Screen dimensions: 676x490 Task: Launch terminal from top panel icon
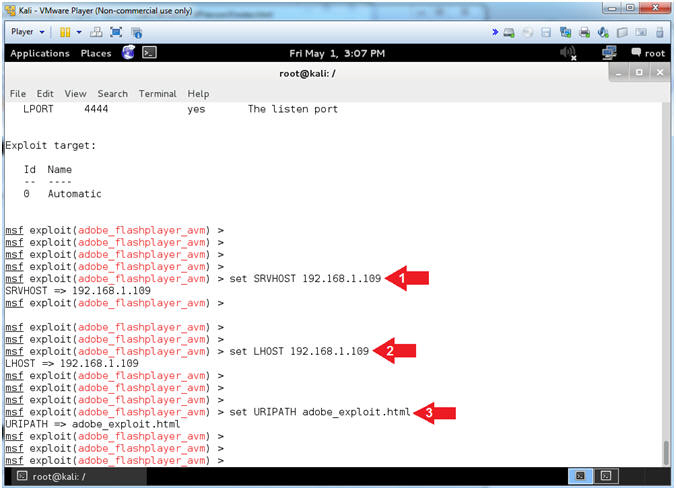(x=149, y=53)
